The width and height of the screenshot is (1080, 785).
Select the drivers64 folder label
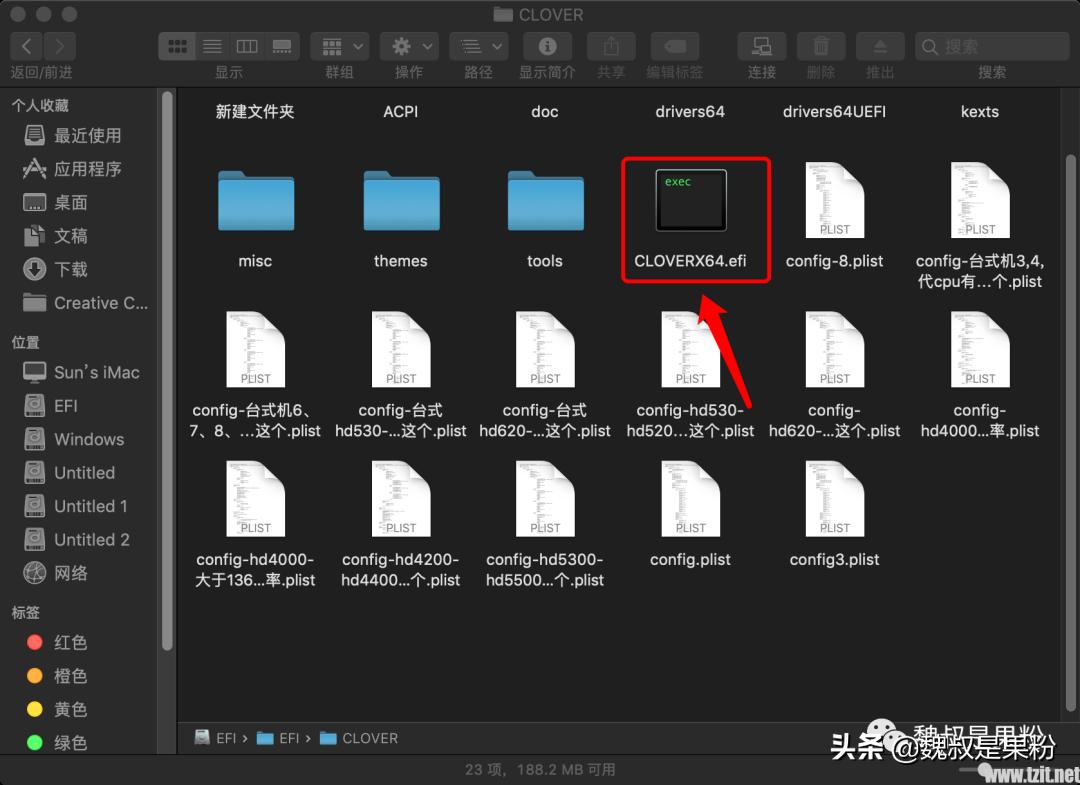point(690,112)
